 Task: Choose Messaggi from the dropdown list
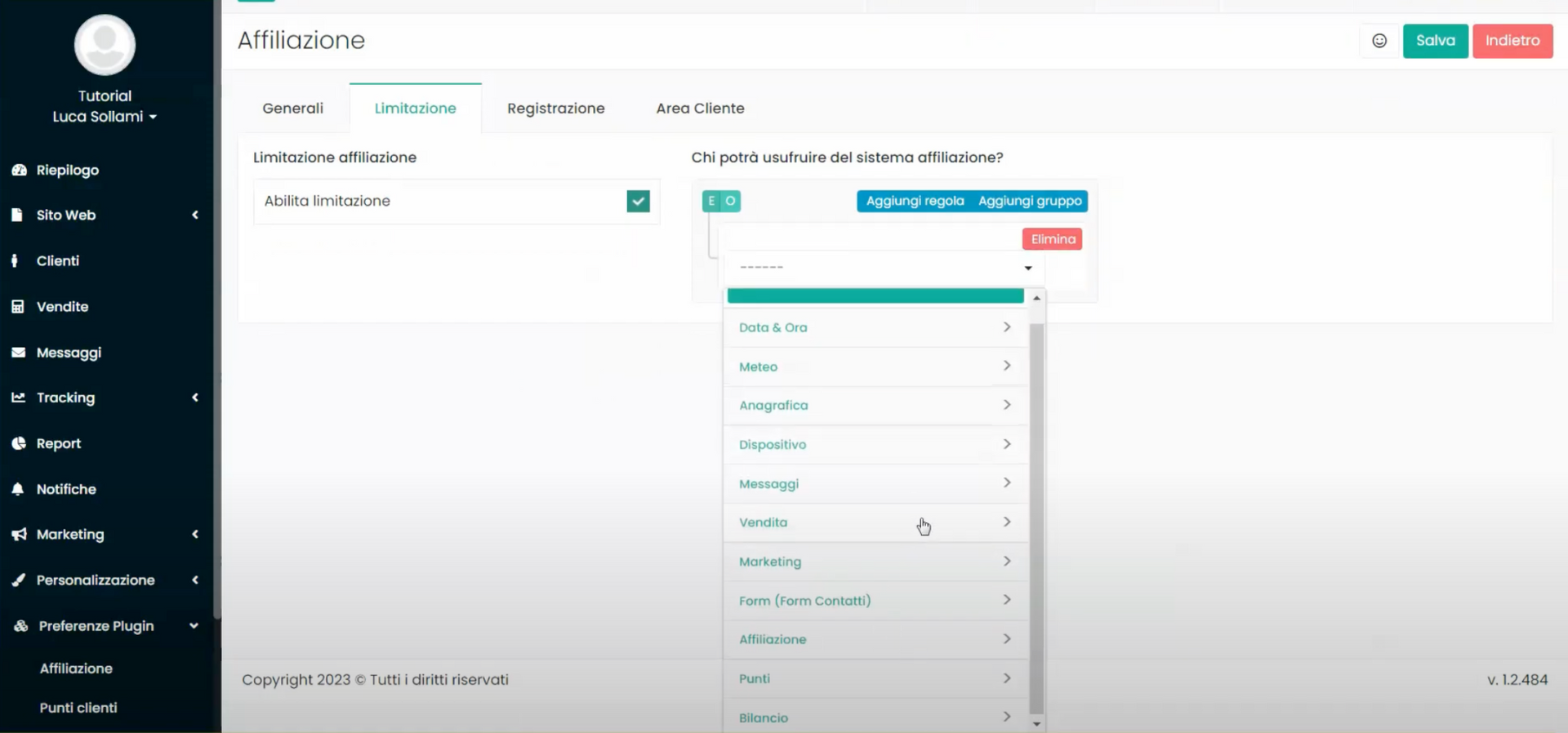coord(875,483)
